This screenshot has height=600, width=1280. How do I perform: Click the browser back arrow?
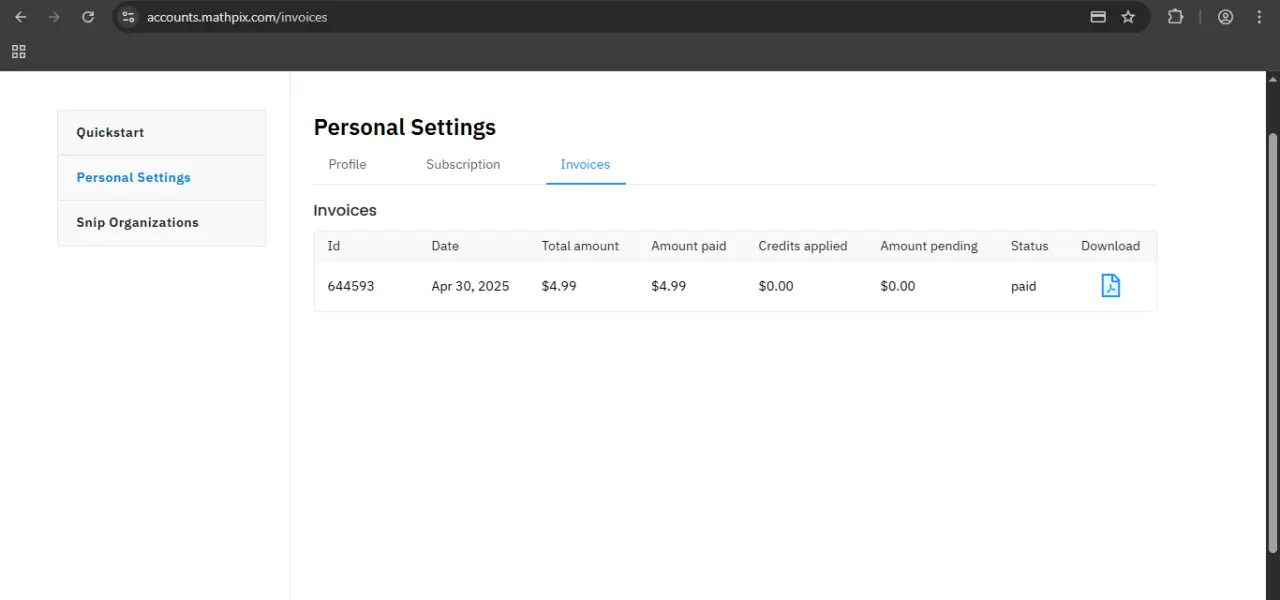[20, 17]
